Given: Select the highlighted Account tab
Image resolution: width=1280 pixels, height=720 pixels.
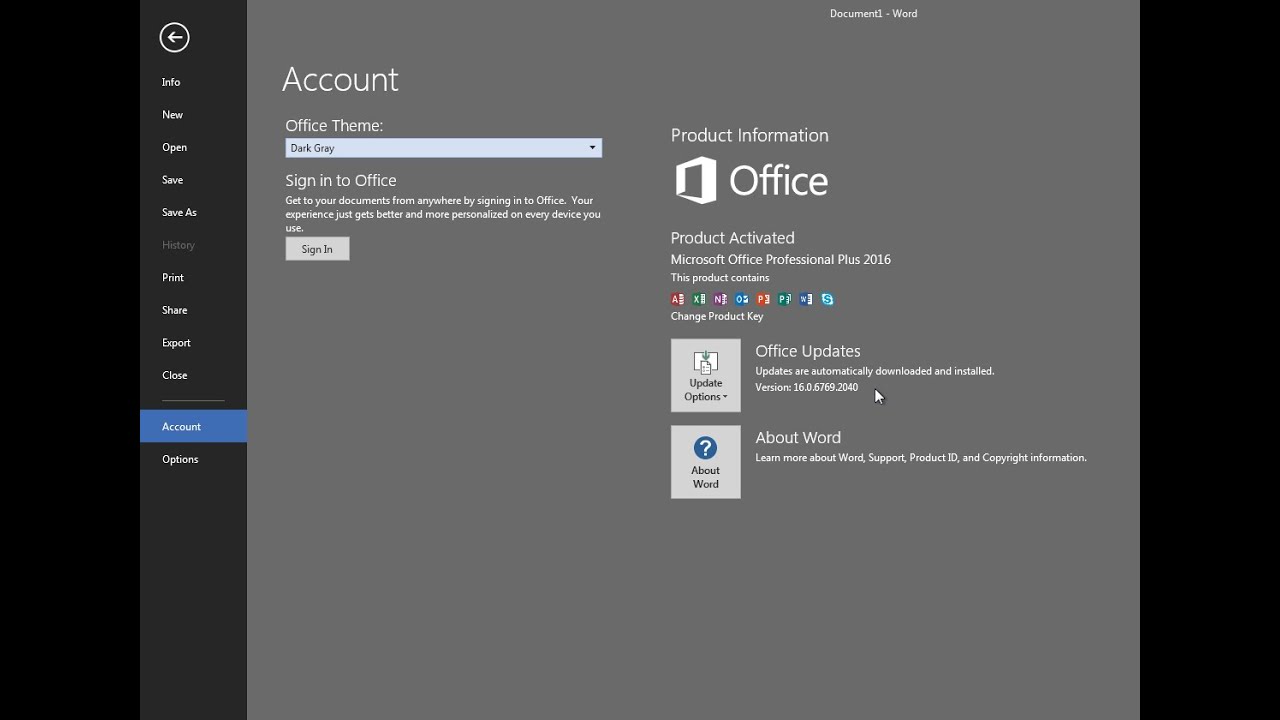Looking at the screenshot, I should (193, 426).
